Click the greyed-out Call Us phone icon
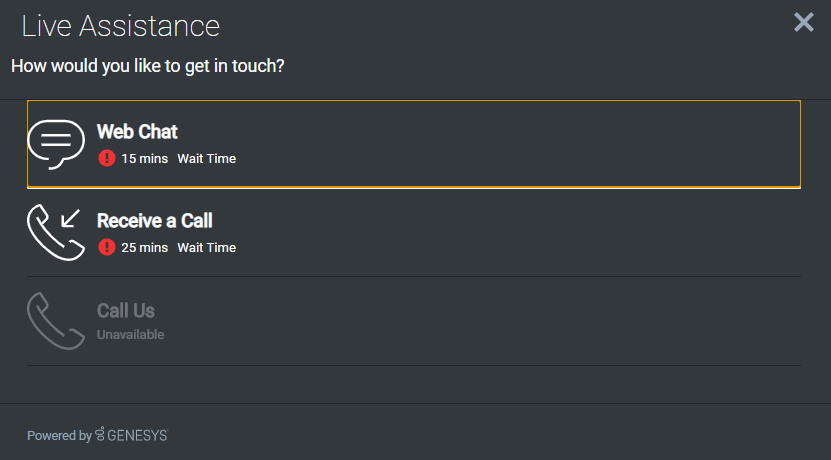 click(x=56, y=321)
